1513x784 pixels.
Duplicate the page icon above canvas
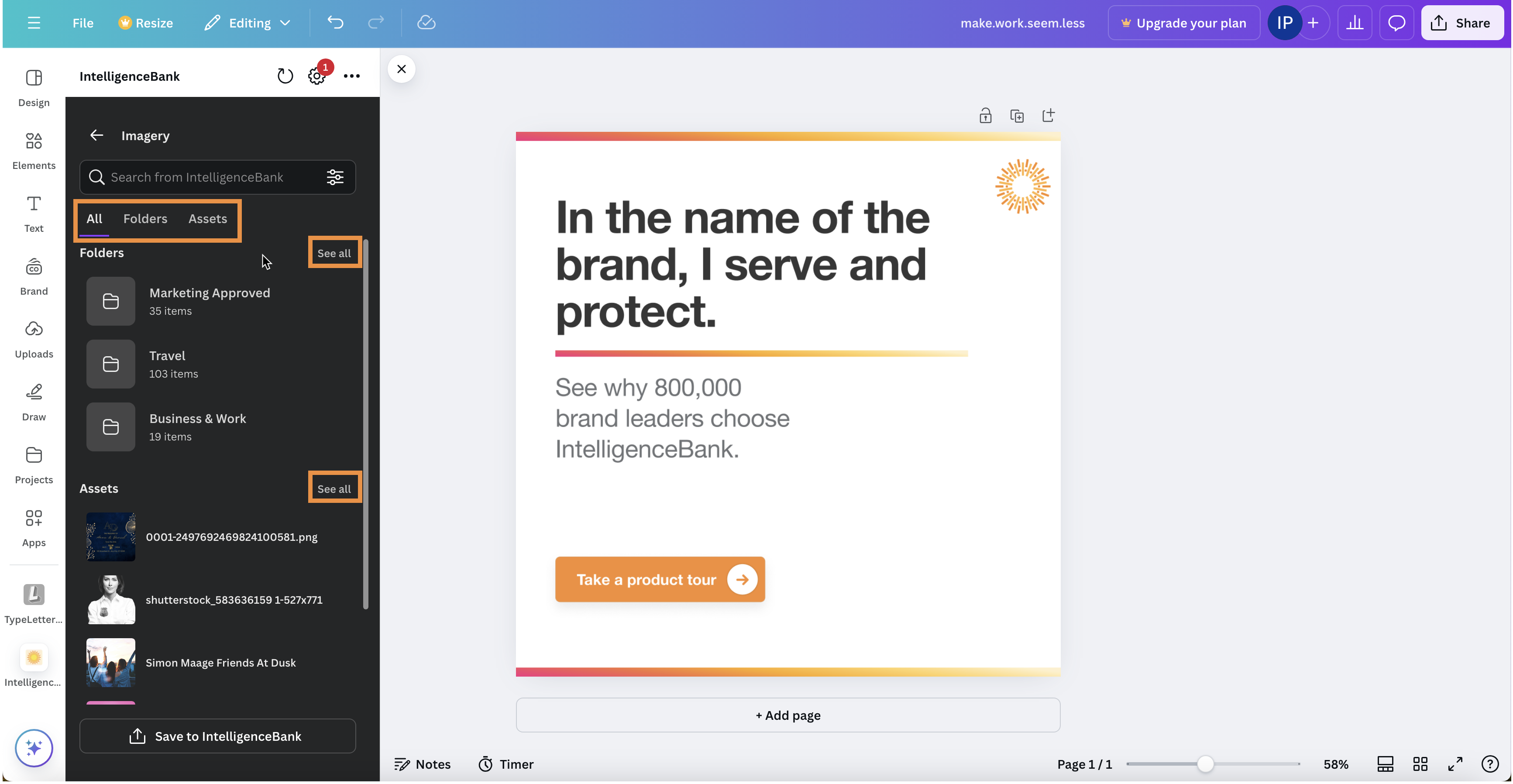tap(1017, 116)
